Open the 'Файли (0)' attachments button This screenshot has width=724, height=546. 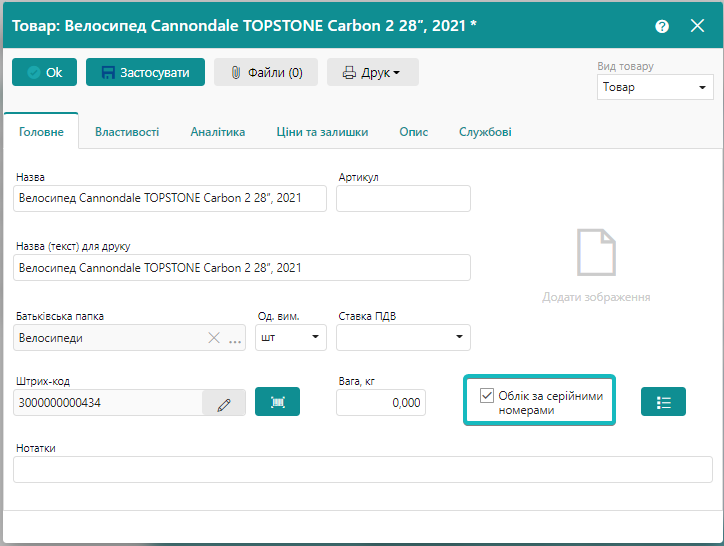click(266, 72)
